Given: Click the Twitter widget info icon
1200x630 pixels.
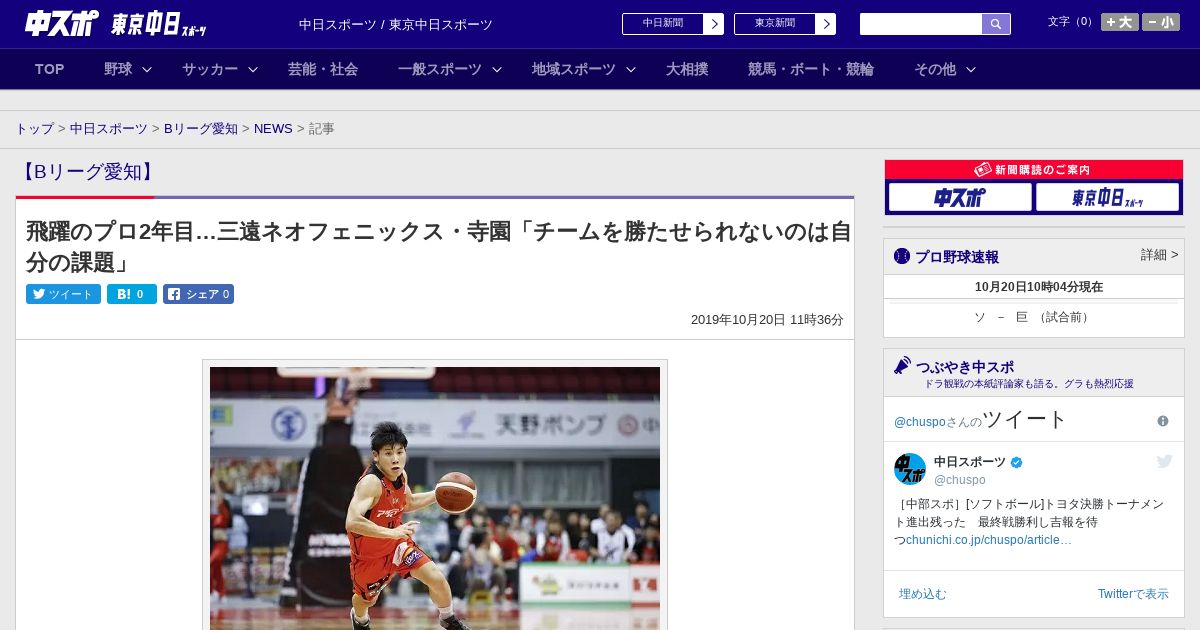Looking at the screenshot, I should coord(1163,421).
